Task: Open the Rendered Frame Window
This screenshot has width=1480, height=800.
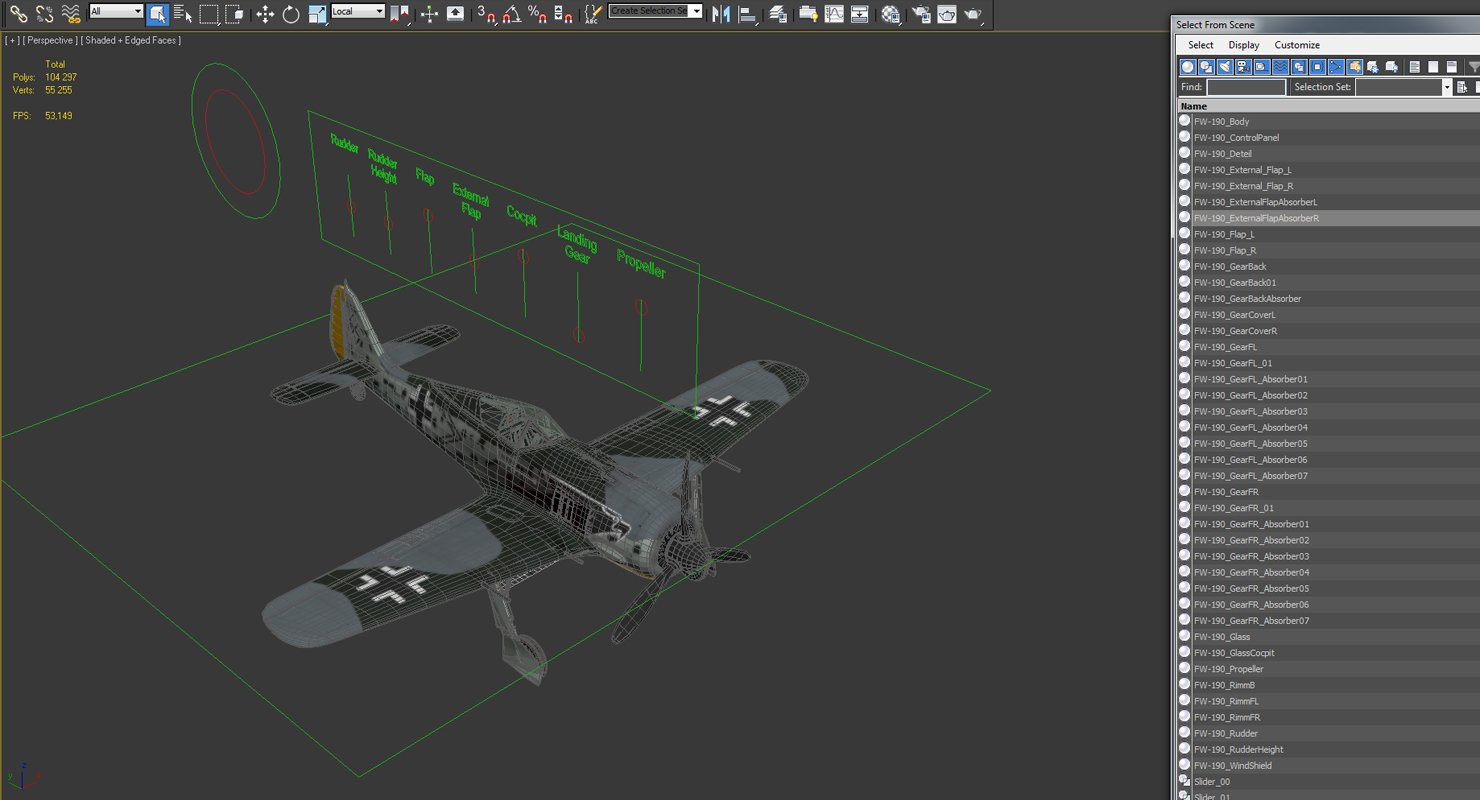Action: [946, 14]
